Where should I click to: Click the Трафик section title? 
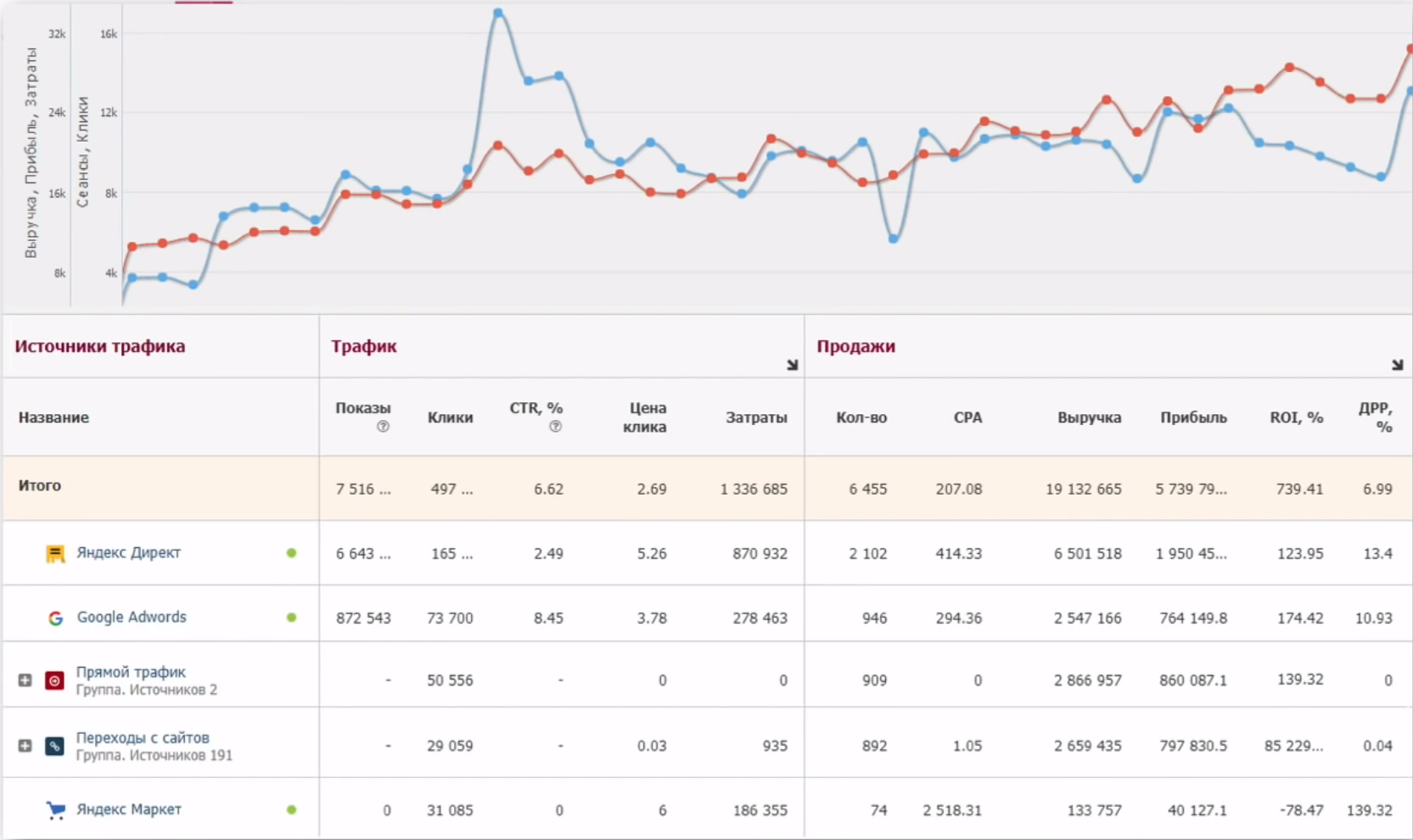pos(364,346)
